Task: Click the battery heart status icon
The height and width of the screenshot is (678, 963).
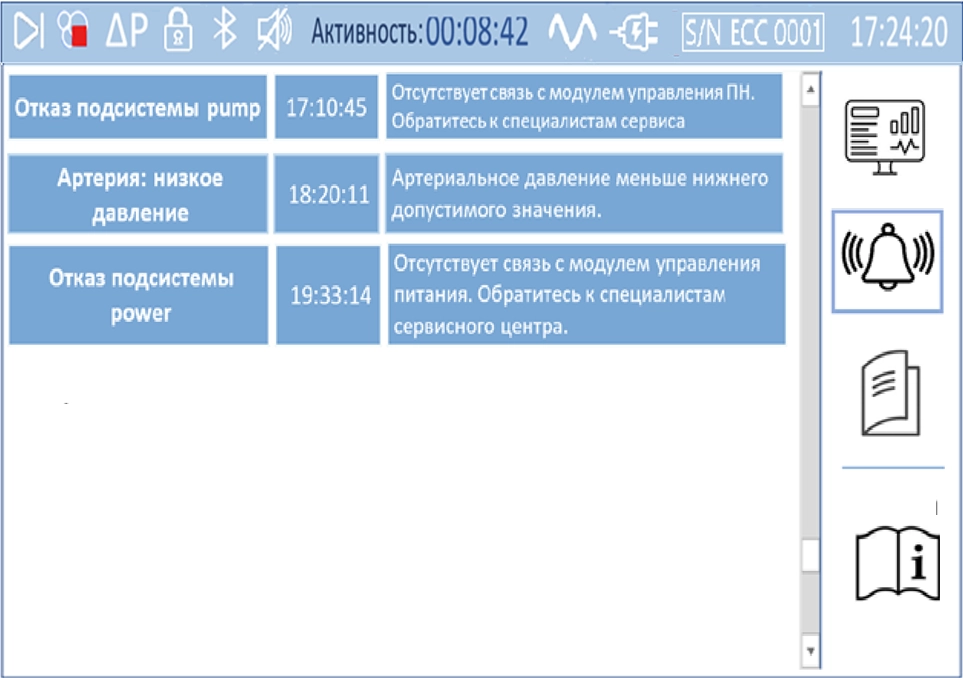Action: pyautogui.click(x=74, y=32)
